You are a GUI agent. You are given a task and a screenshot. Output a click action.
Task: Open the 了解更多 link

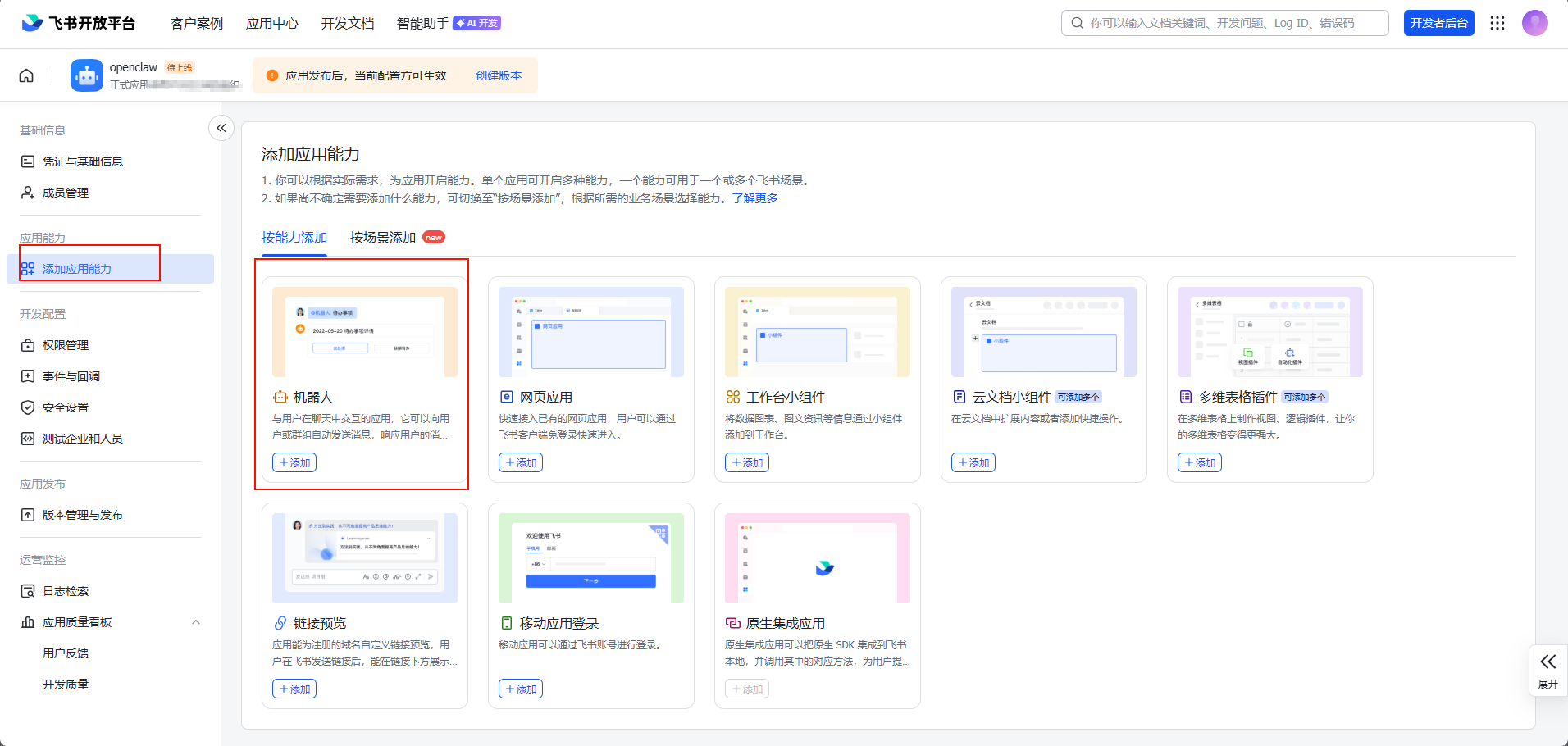click(754, 198)
